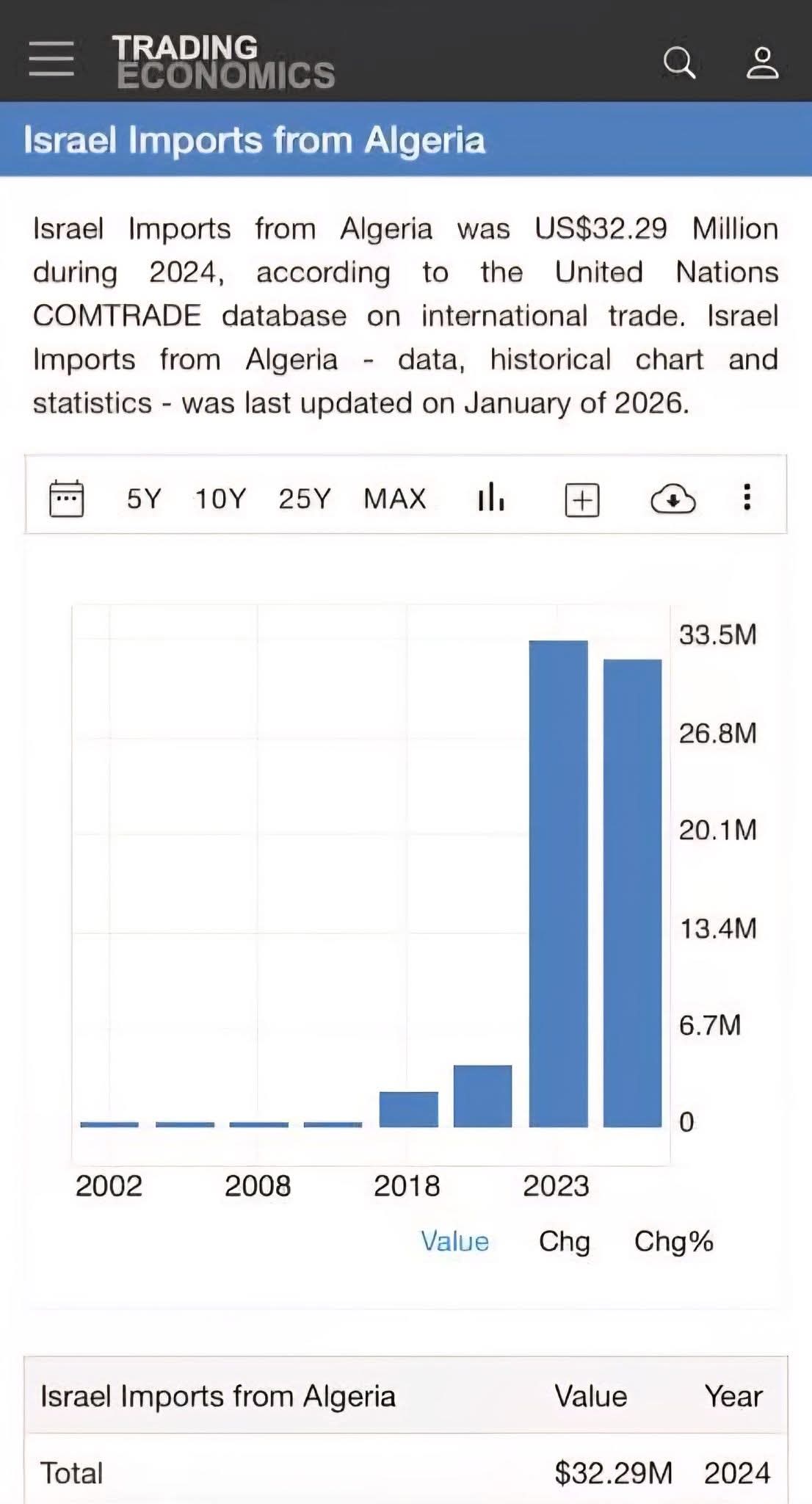The height and width of the screenshot is (1504, 812).
Task: Select the 10Y time range
Action: (x=220, y=499)
